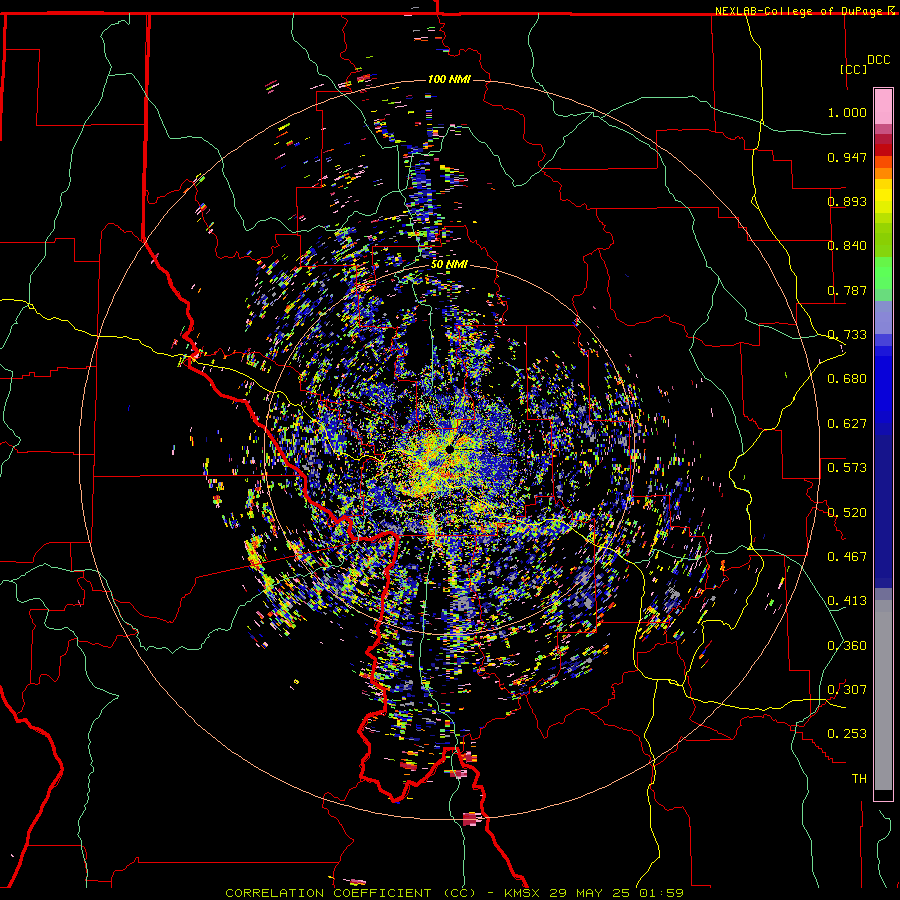Viewport: 900px width, 900px height.
Task: Click the 1.000 scale value
Action: coord(847,112)
